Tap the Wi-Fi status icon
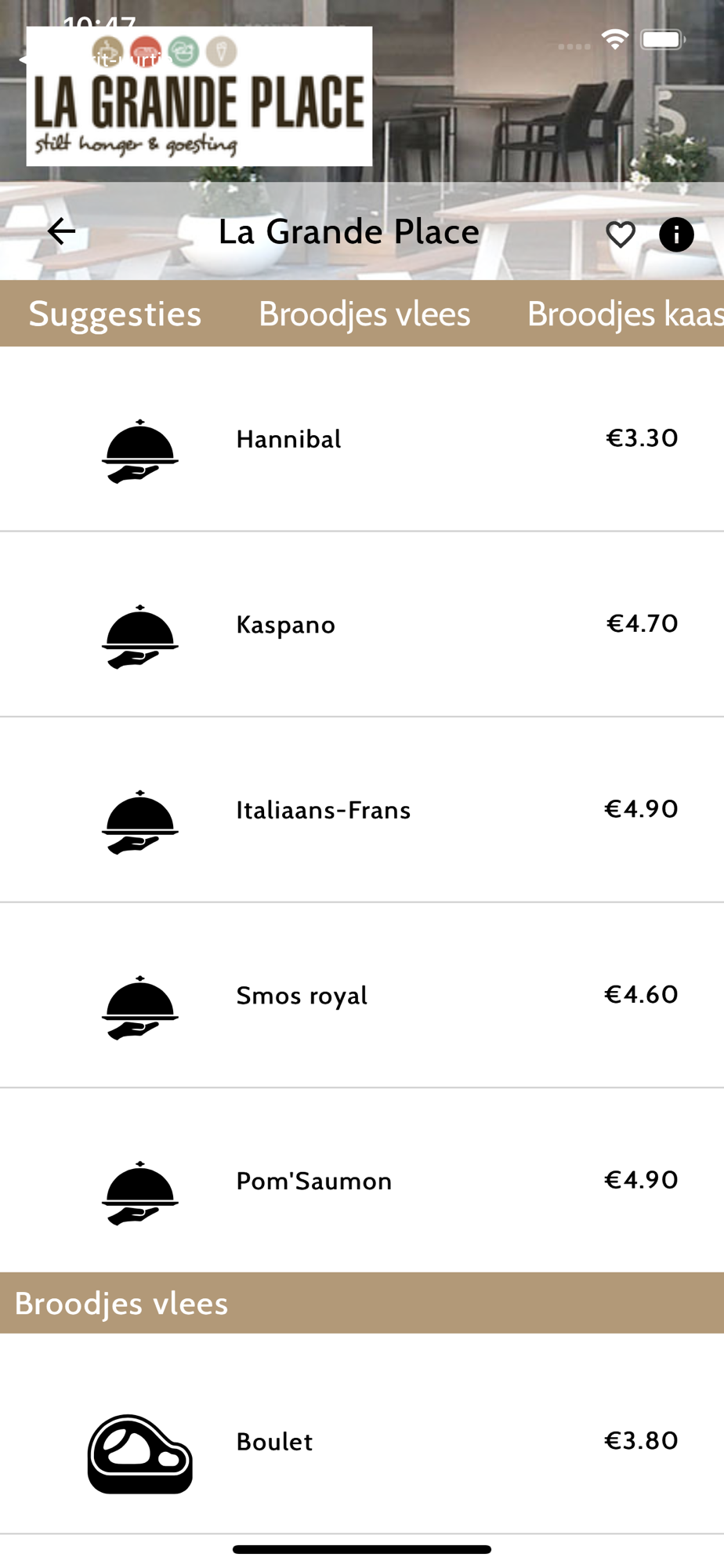724x1568 pixels. pos(615,39)
